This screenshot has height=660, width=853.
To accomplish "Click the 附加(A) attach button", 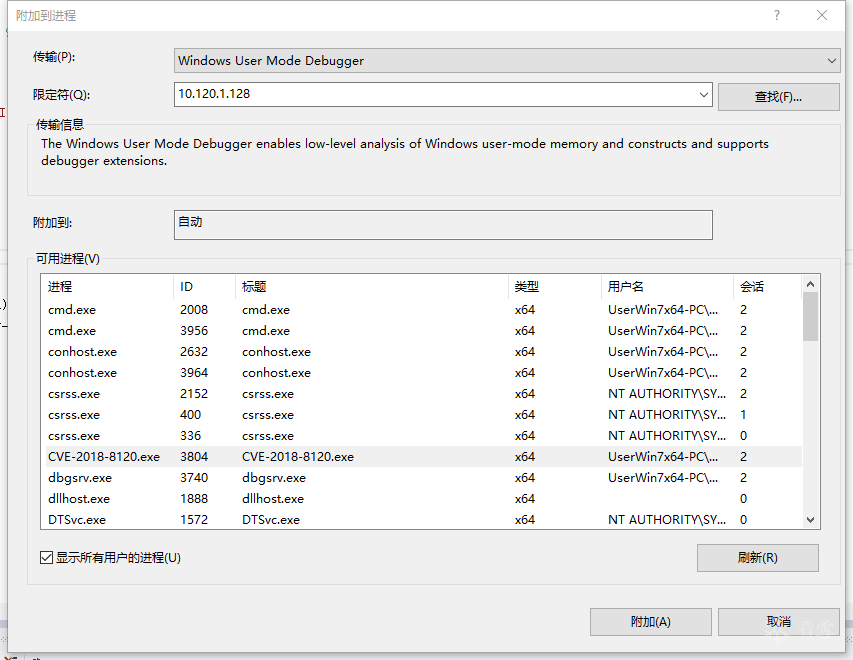I will [x=650, y=622].
